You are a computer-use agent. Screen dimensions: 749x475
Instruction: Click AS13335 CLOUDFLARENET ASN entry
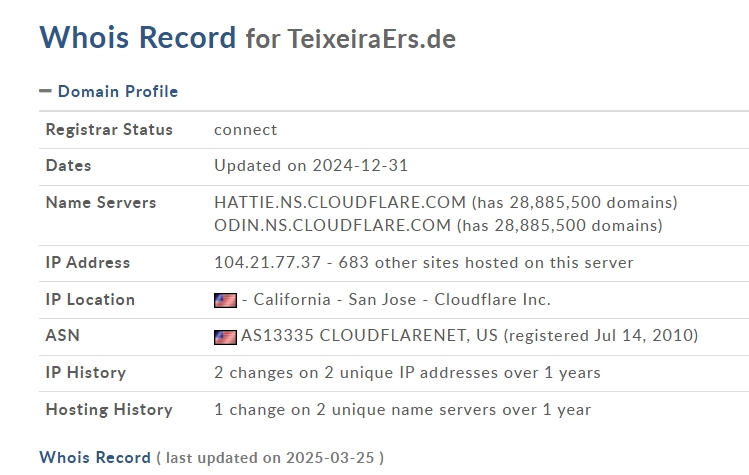coord(369,335)
